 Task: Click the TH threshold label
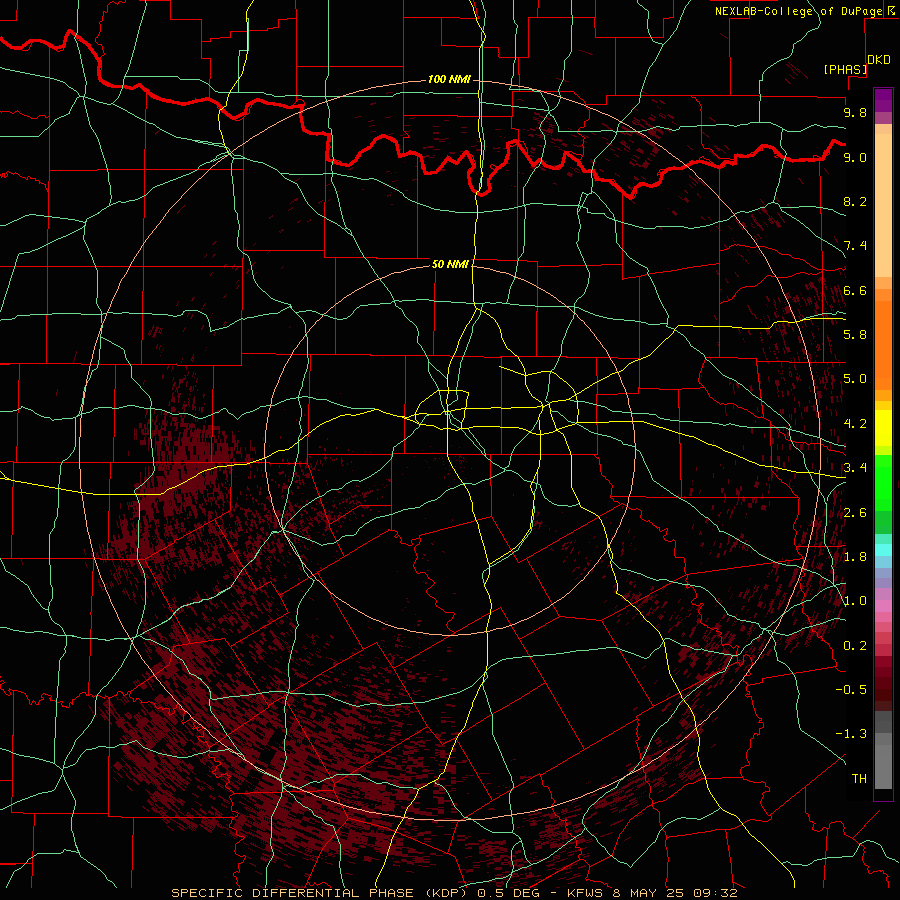[859, 779]
